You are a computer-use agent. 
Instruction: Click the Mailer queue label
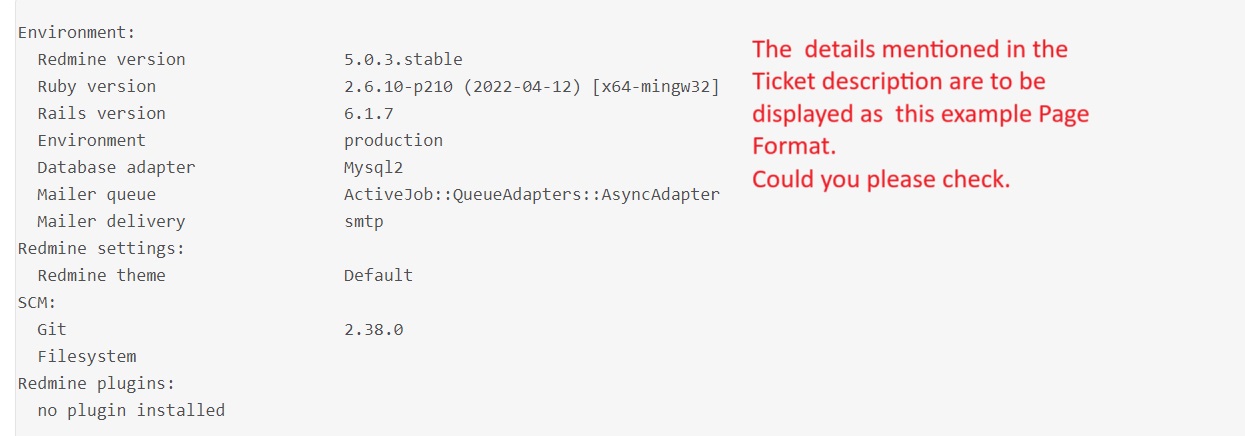97,194
